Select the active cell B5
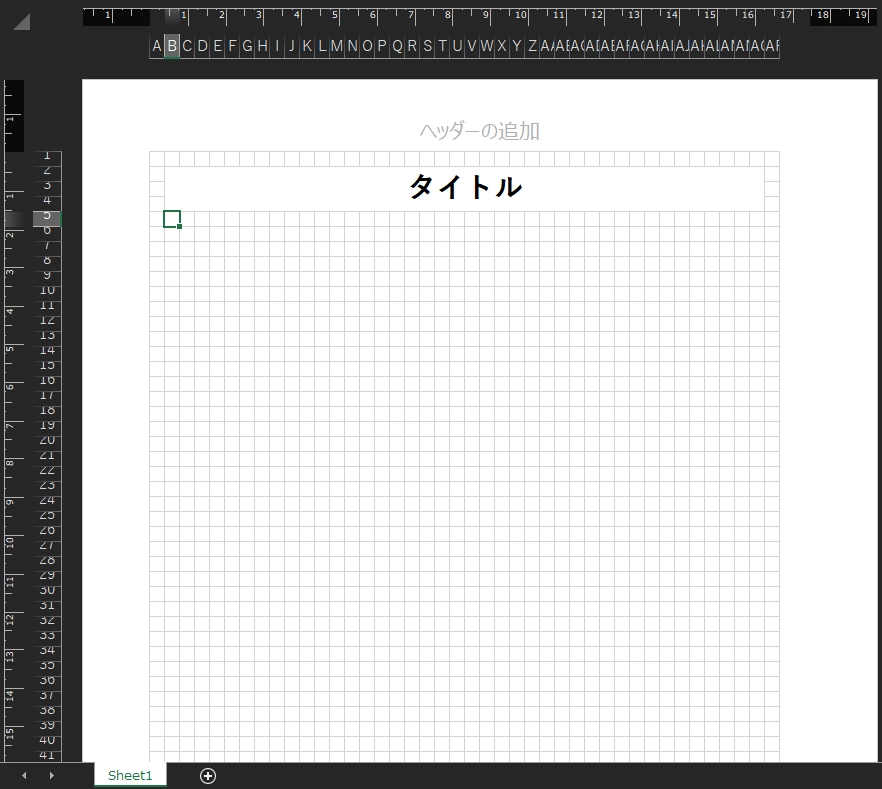This screenshot has height=789, width=882. (x=172, y=219)
